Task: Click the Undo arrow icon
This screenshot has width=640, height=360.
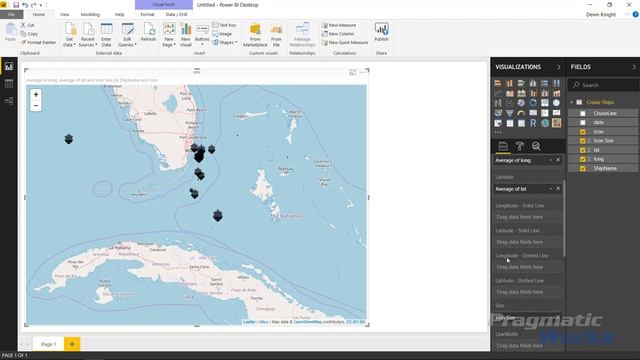Action: click(x=25, y=5)
